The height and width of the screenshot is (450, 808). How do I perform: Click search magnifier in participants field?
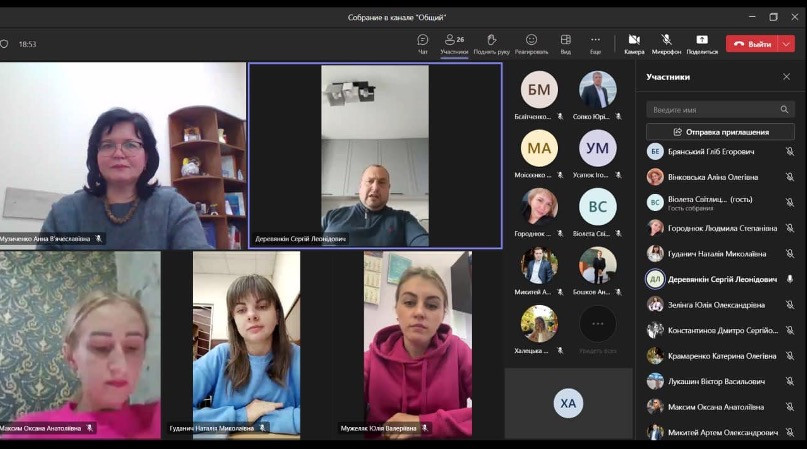click(x=784, y=110)
